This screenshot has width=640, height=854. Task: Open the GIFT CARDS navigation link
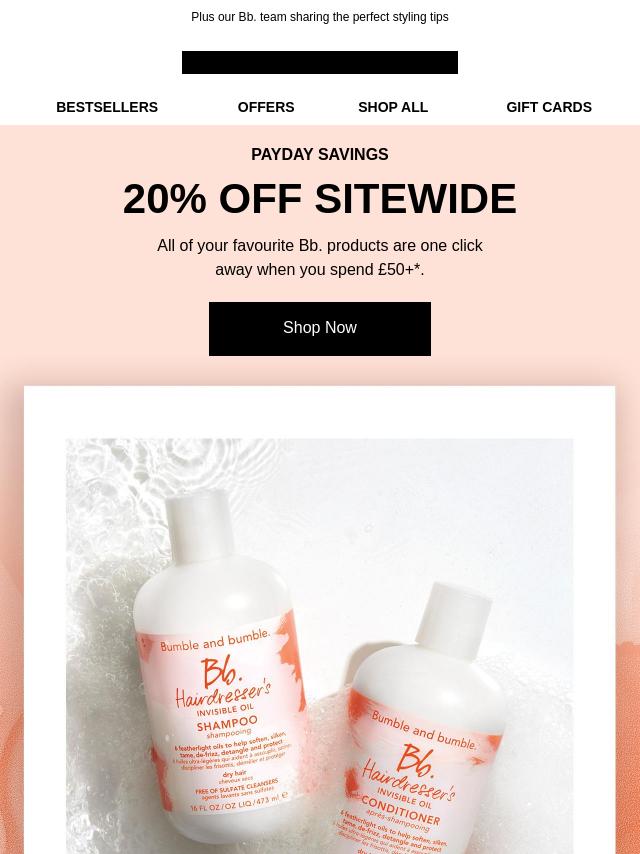tap(548, 107)
